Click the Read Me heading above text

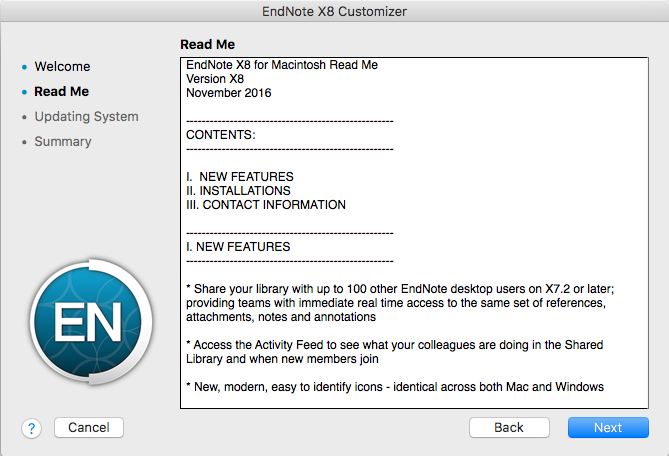tap(207, 44)
